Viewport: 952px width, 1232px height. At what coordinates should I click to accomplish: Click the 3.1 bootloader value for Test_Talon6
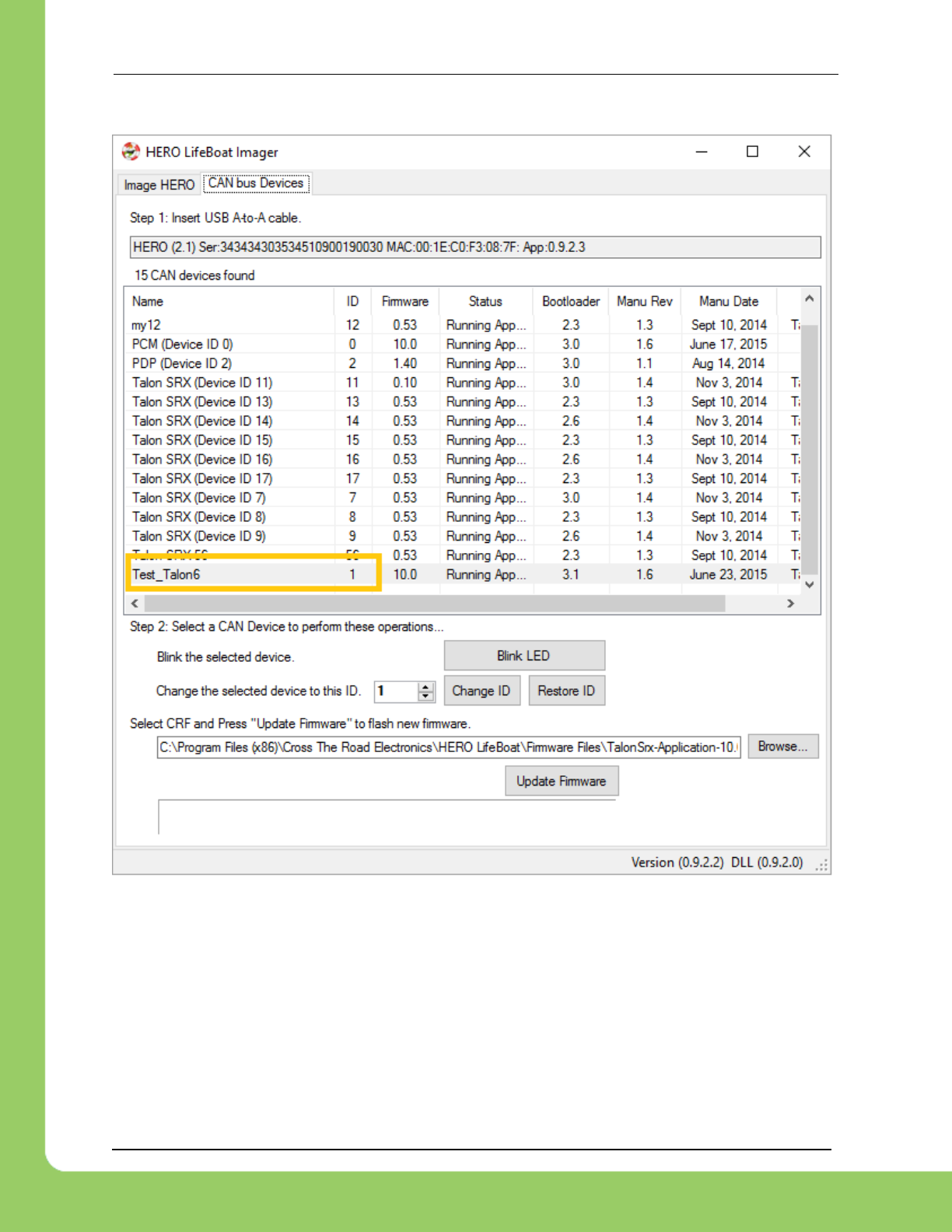[571, 575]
